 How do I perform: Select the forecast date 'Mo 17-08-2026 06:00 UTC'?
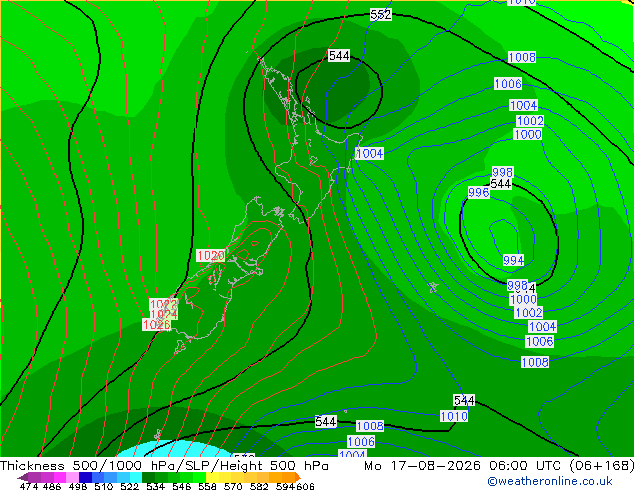[x=465, y=466]
